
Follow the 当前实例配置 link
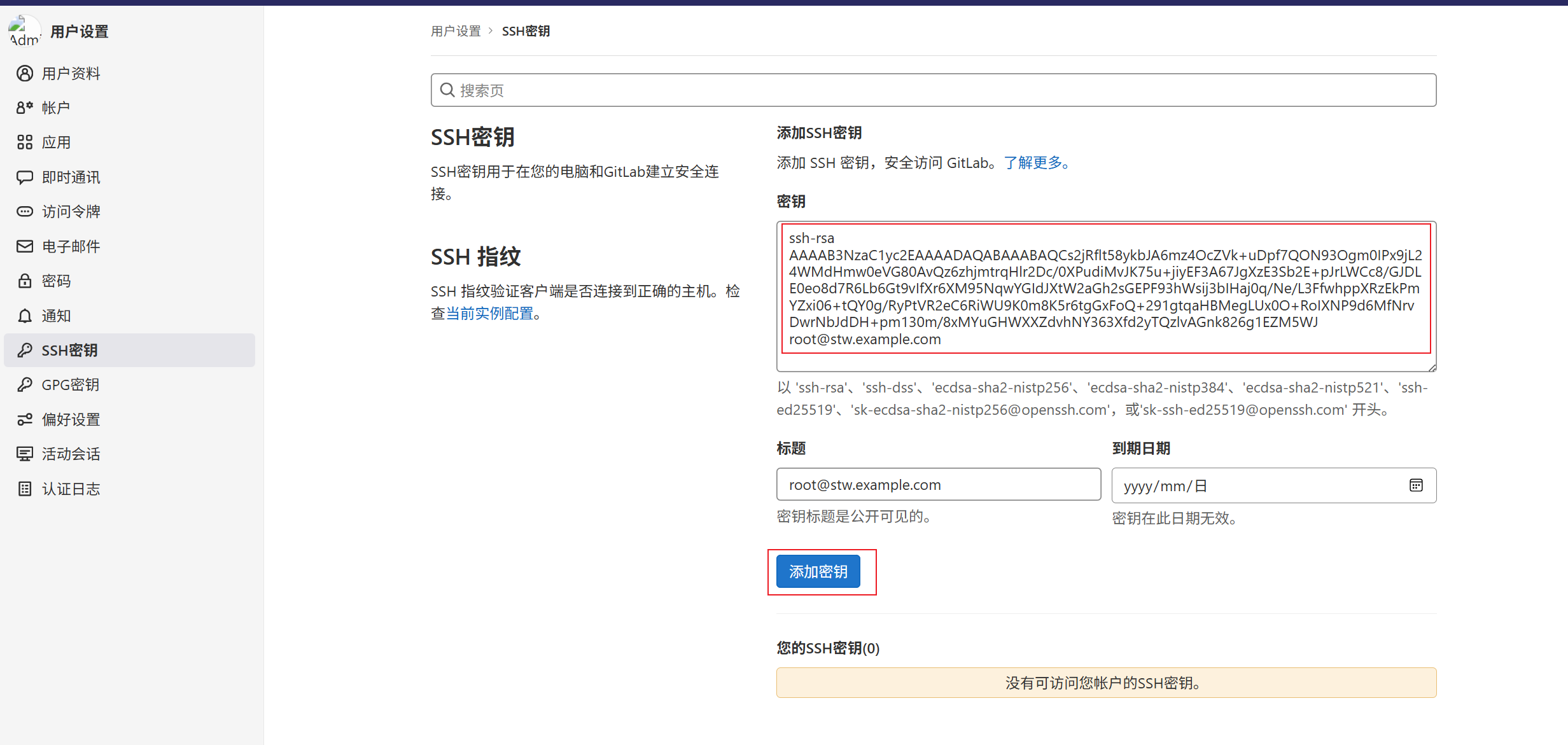pyautogui.click(x=489, y=314)
